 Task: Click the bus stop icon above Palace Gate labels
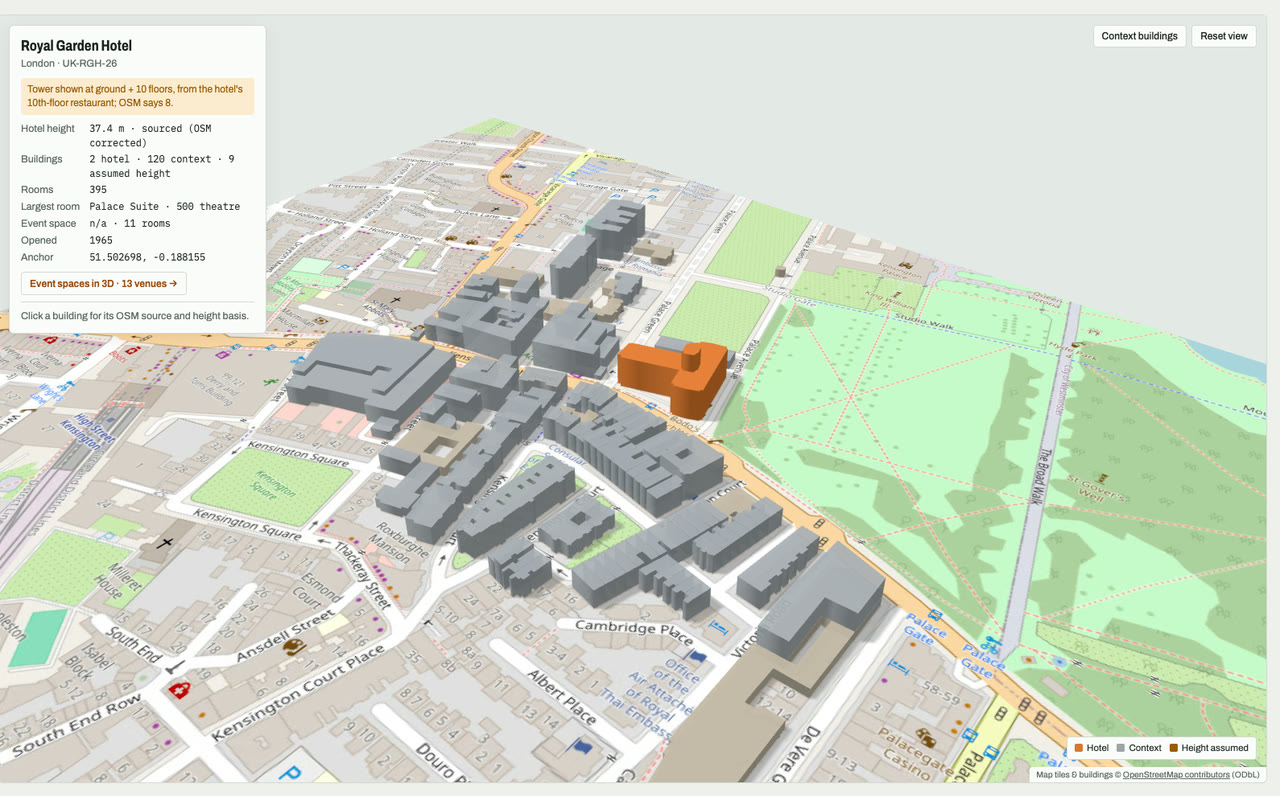pyautogui.click(x=936, y=616)
